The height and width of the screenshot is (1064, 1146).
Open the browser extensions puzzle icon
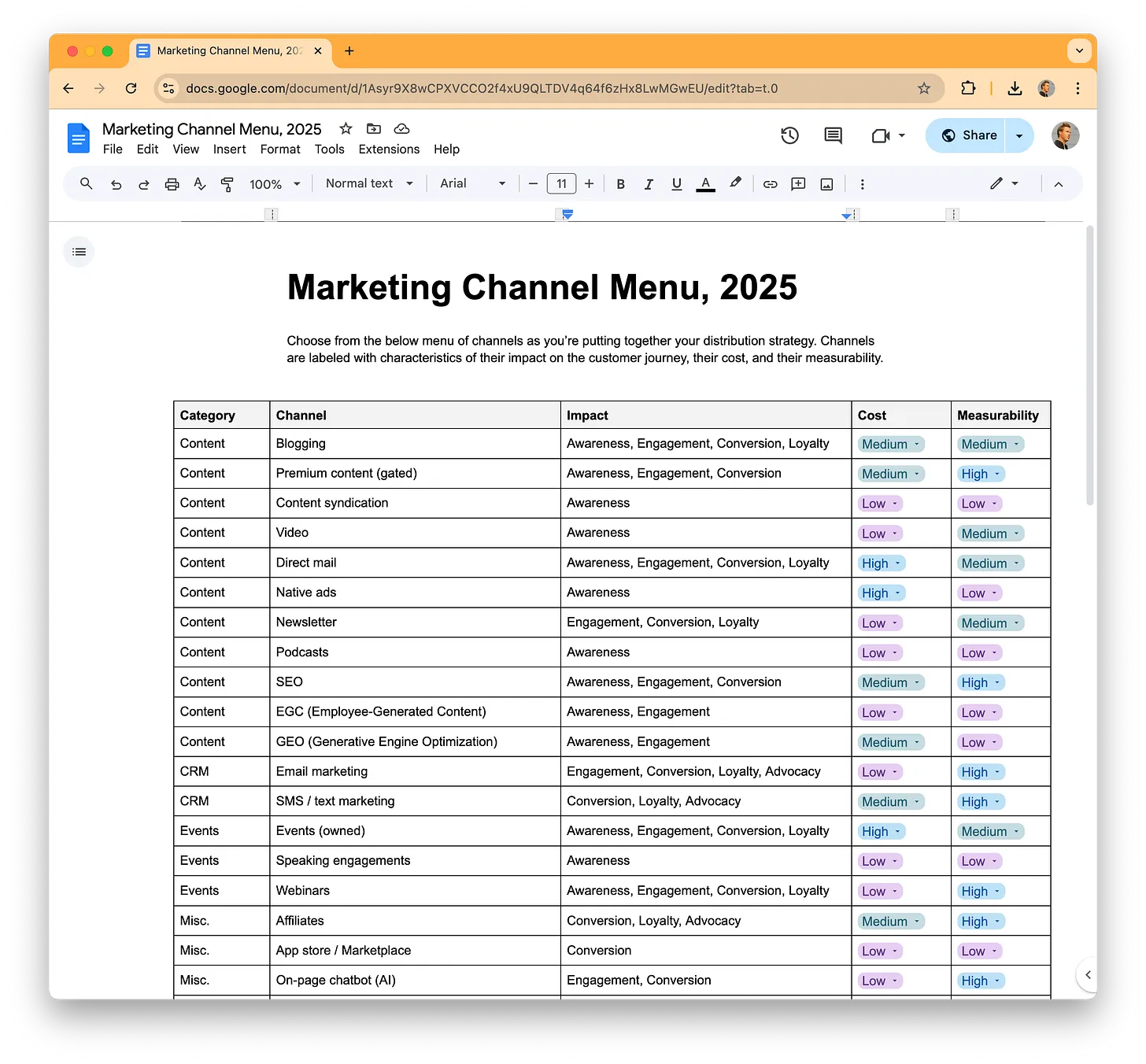pyautogui.click(x=968, y=88)
